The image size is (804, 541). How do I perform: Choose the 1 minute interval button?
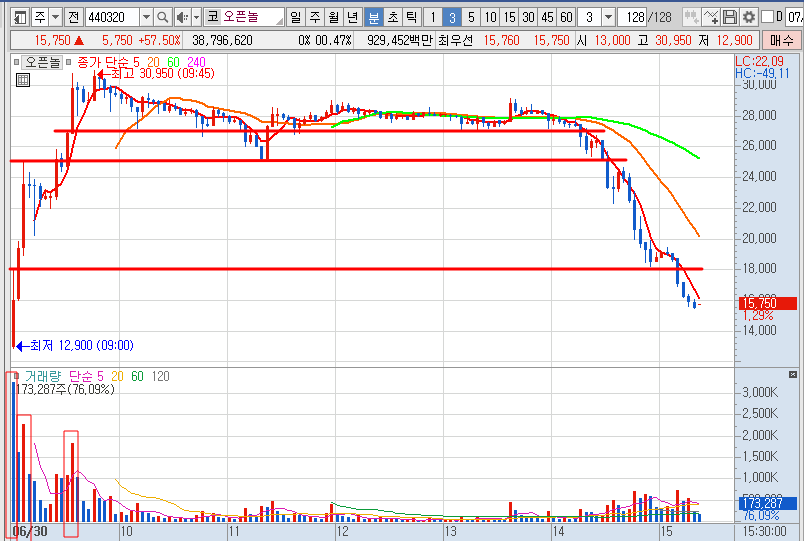[x=433, y=17]
